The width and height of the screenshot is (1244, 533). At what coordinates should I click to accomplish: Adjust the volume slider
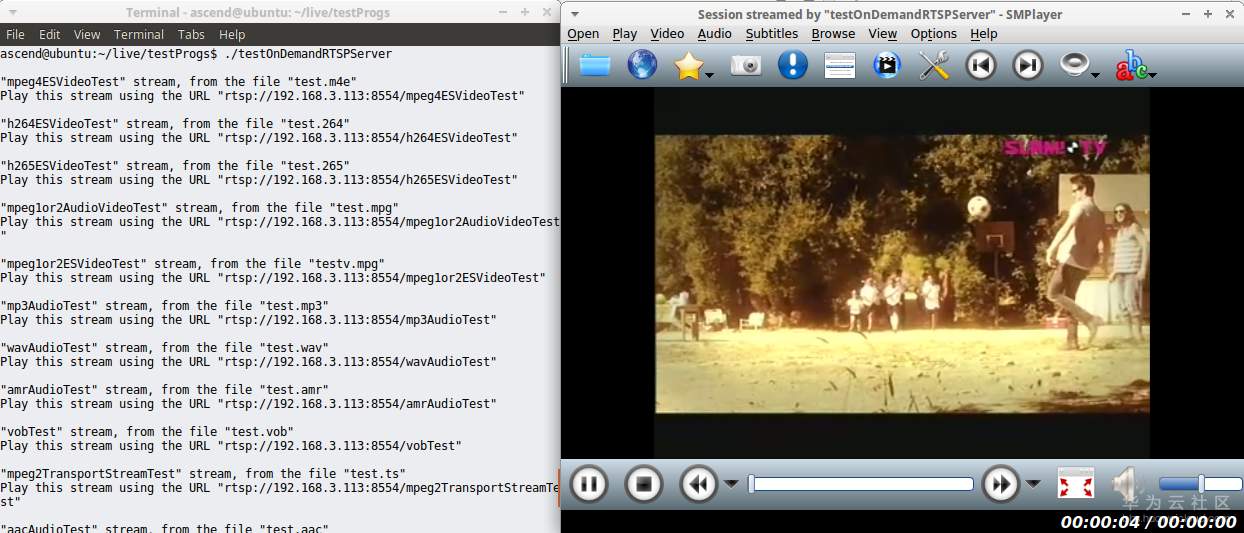point(1200,484)
